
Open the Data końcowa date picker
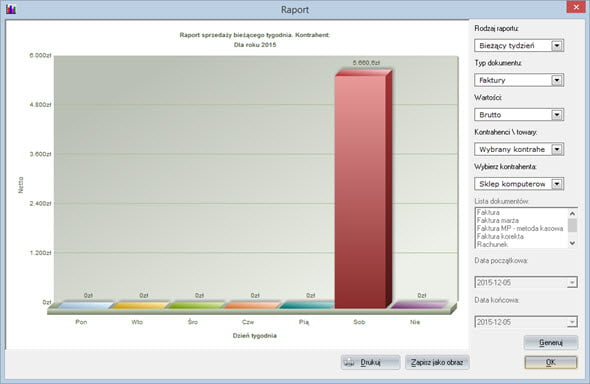coord(572,322)
